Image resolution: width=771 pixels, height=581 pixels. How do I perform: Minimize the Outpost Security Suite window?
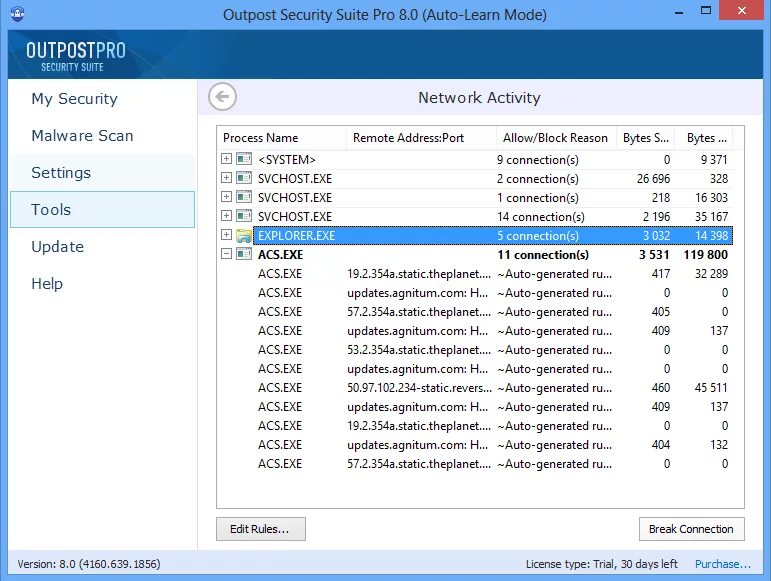click(x=679, y=11)
